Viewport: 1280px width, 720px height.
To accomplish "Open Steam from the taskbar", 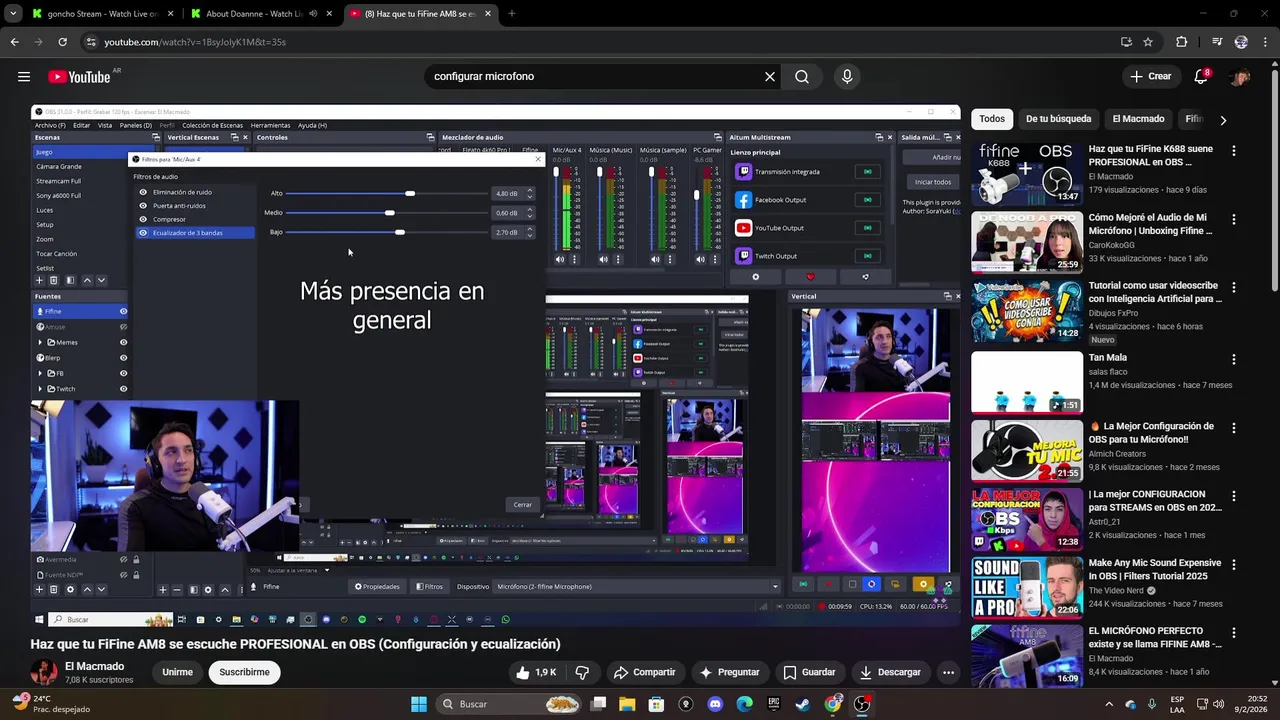I will click(x=803, y=704).
